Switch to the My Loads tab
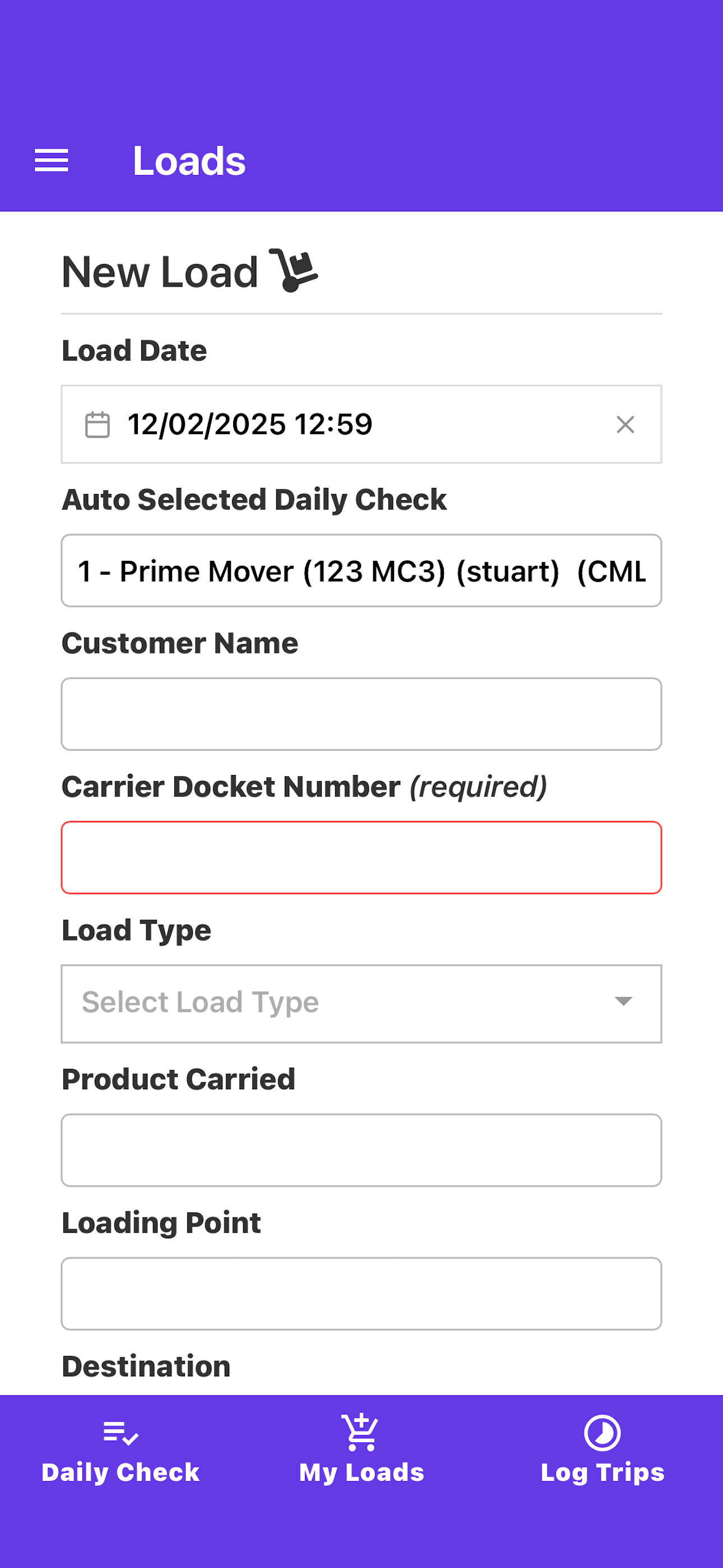 [361, 1450]
